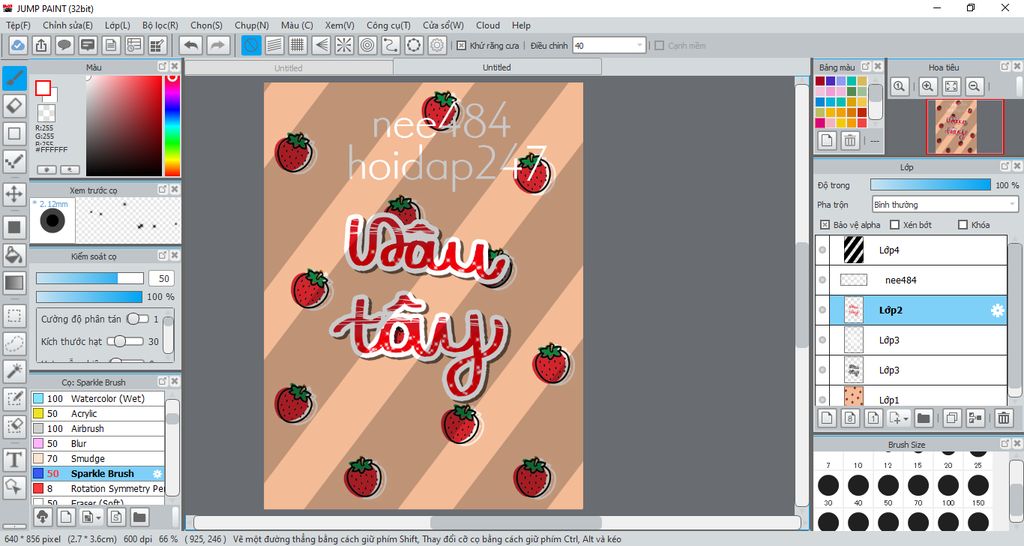The image size is (1024, 546).
Task: Toggle visibility of layer Lớp4
Action: [822, 250]
